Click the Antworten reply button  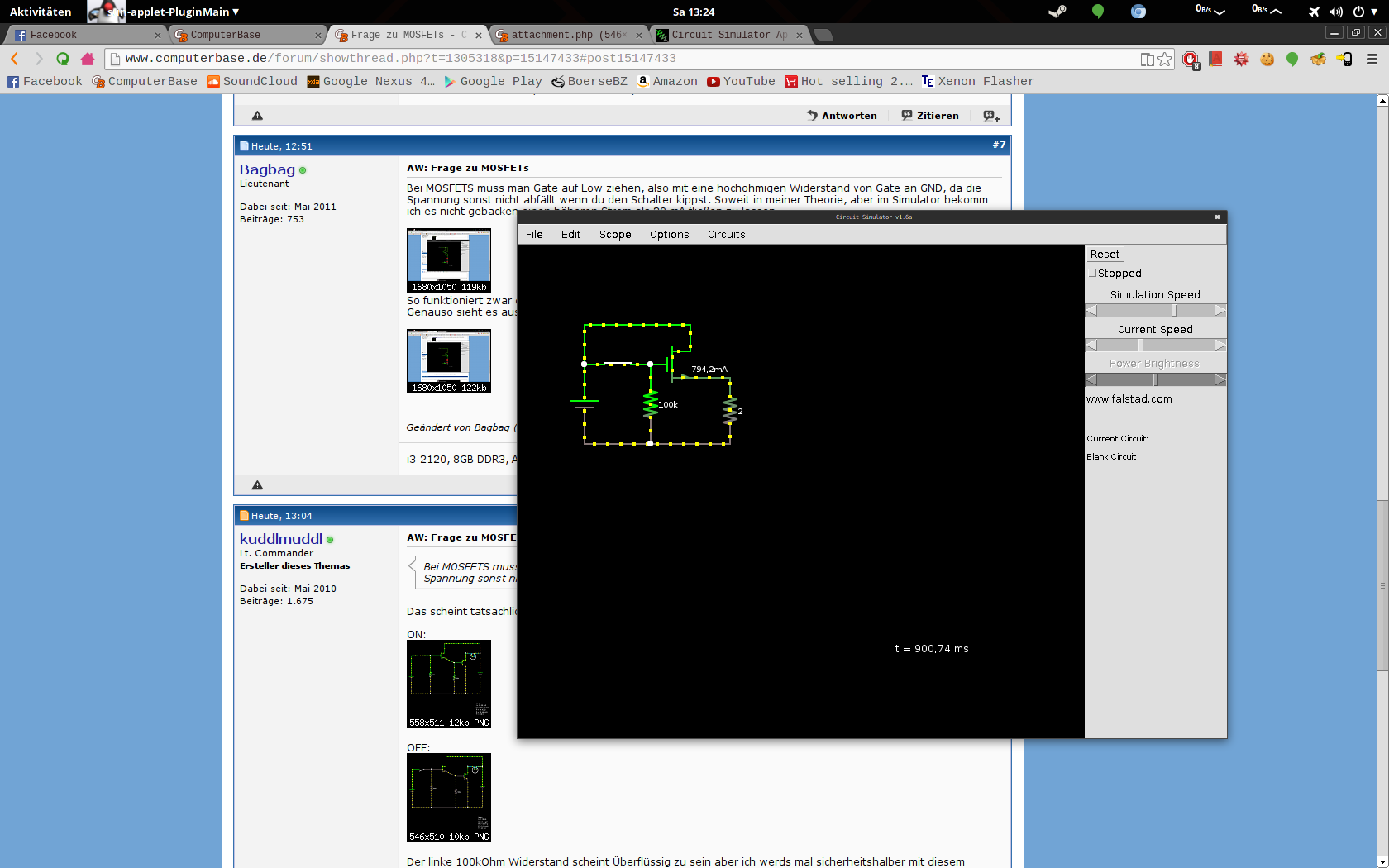[x=842, y=116]
